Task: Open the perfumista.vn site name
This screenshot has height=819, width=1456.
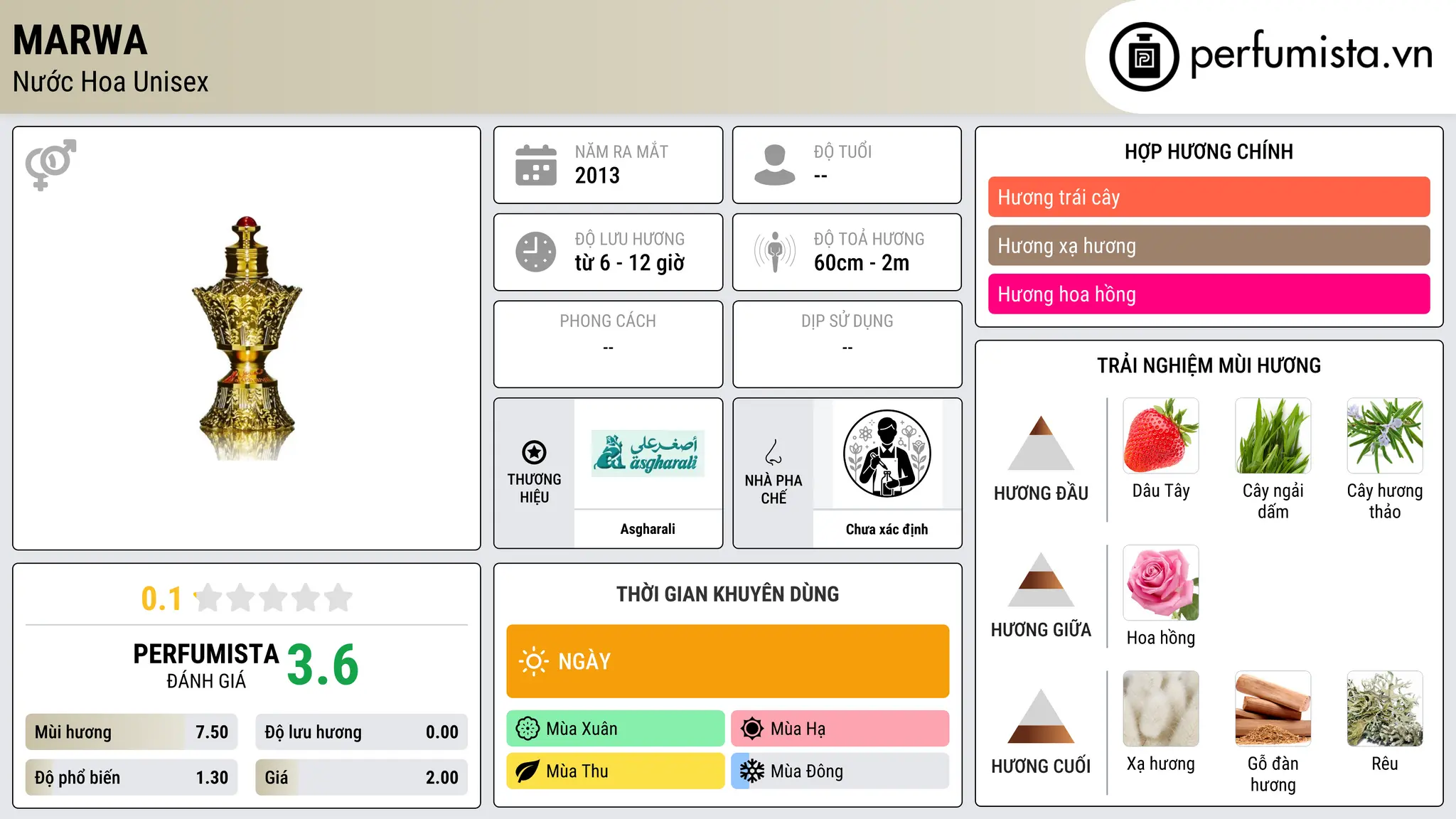Action: pos(1311,54)
